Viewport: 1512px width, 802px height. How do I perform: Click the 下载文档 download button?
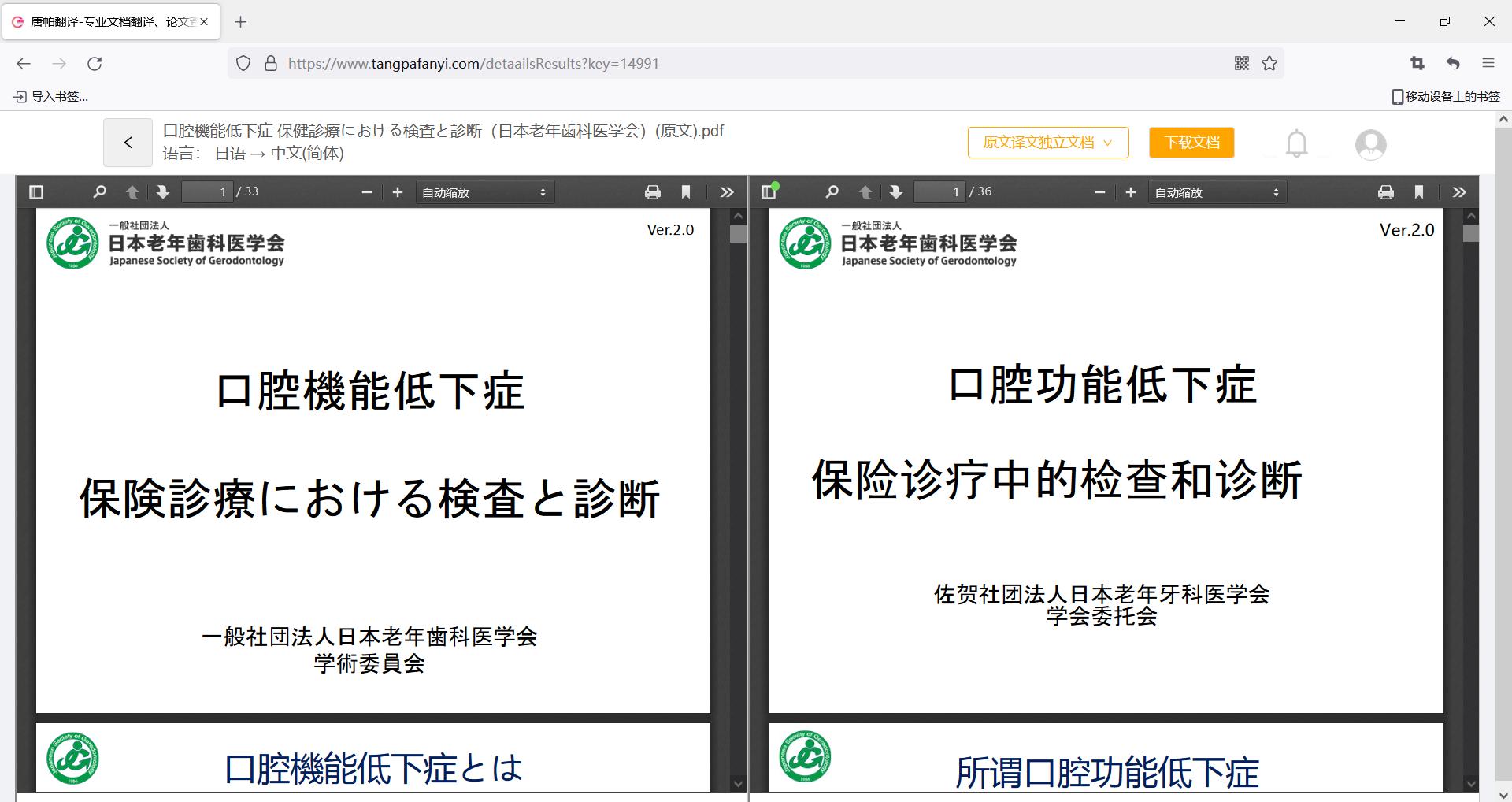coord(1191,143)
